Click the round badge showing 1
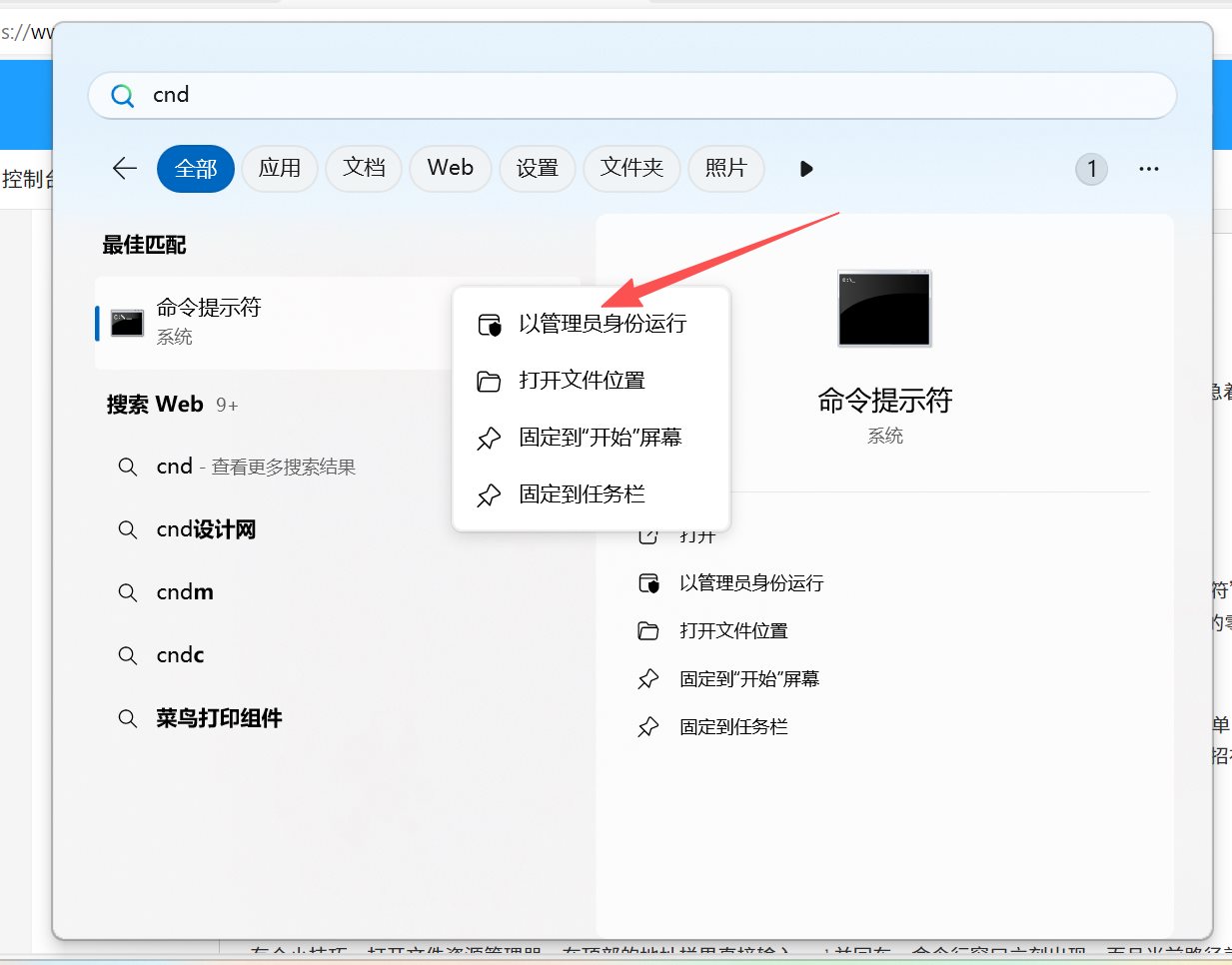This screenshot has width=1232, height=965. click(x=1091, y=169)
